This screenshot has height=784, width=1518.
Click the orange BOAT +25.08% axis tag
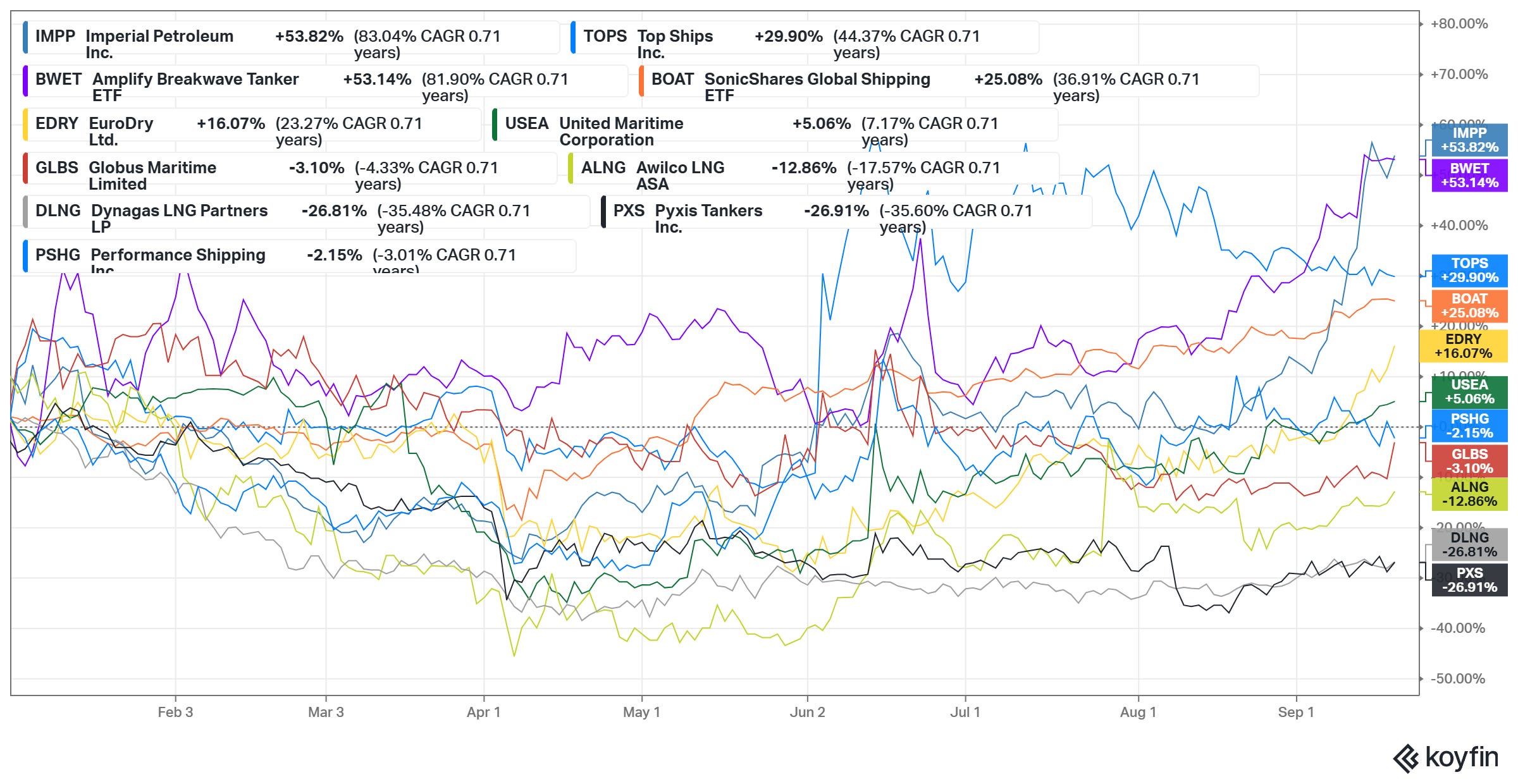point(1469,306)
